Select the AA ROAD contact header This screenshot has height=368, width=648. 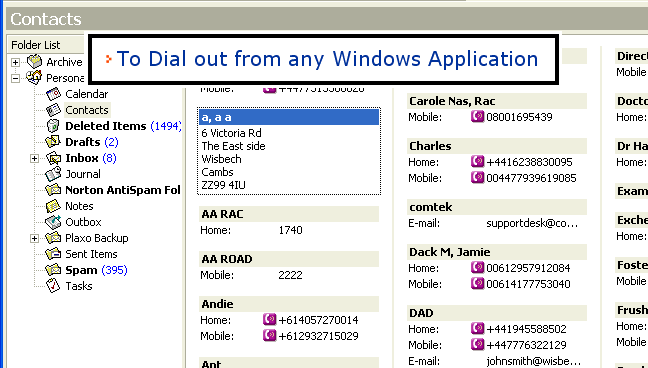point(289,259)
